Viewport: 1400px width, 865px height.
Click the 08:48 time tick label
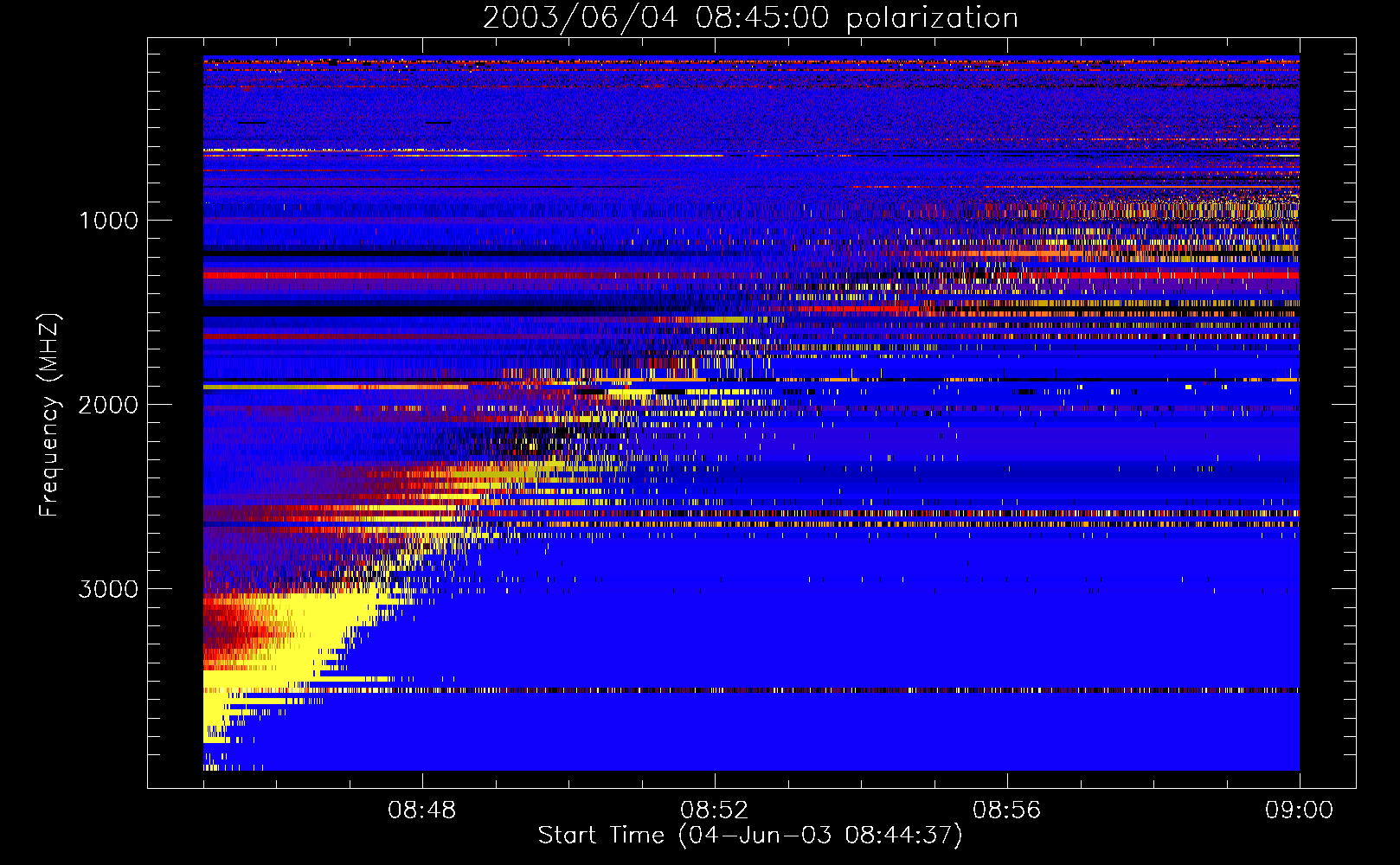click(x=422, y=811)
